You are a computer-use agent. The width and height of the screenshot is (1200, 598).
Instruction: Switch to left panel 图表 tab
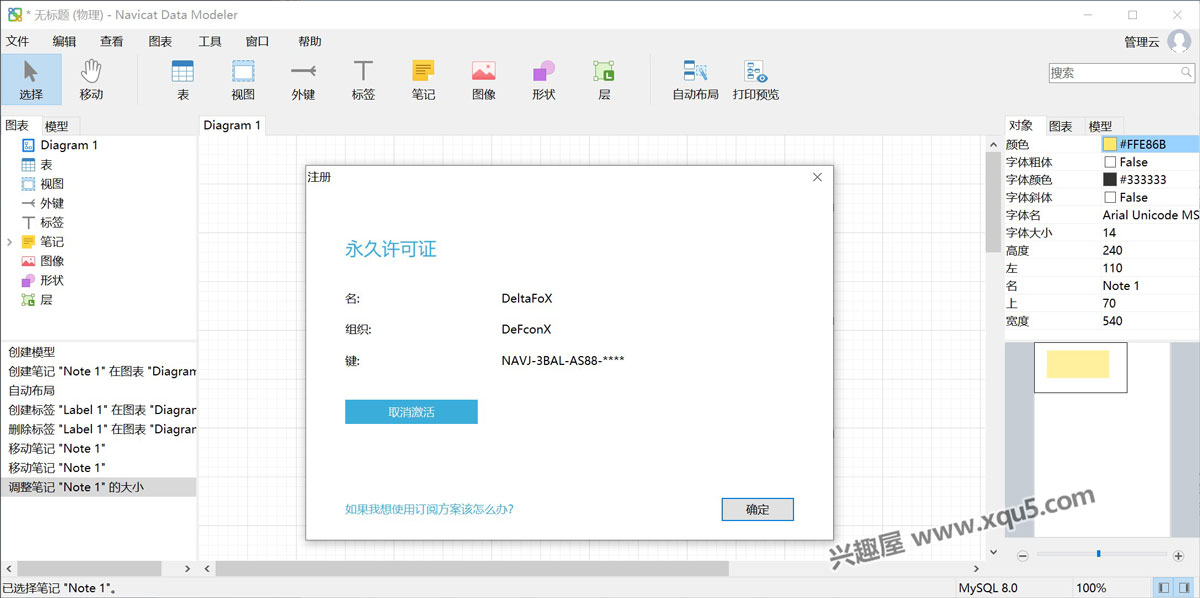pyautogui.click(x=17, y=125)
